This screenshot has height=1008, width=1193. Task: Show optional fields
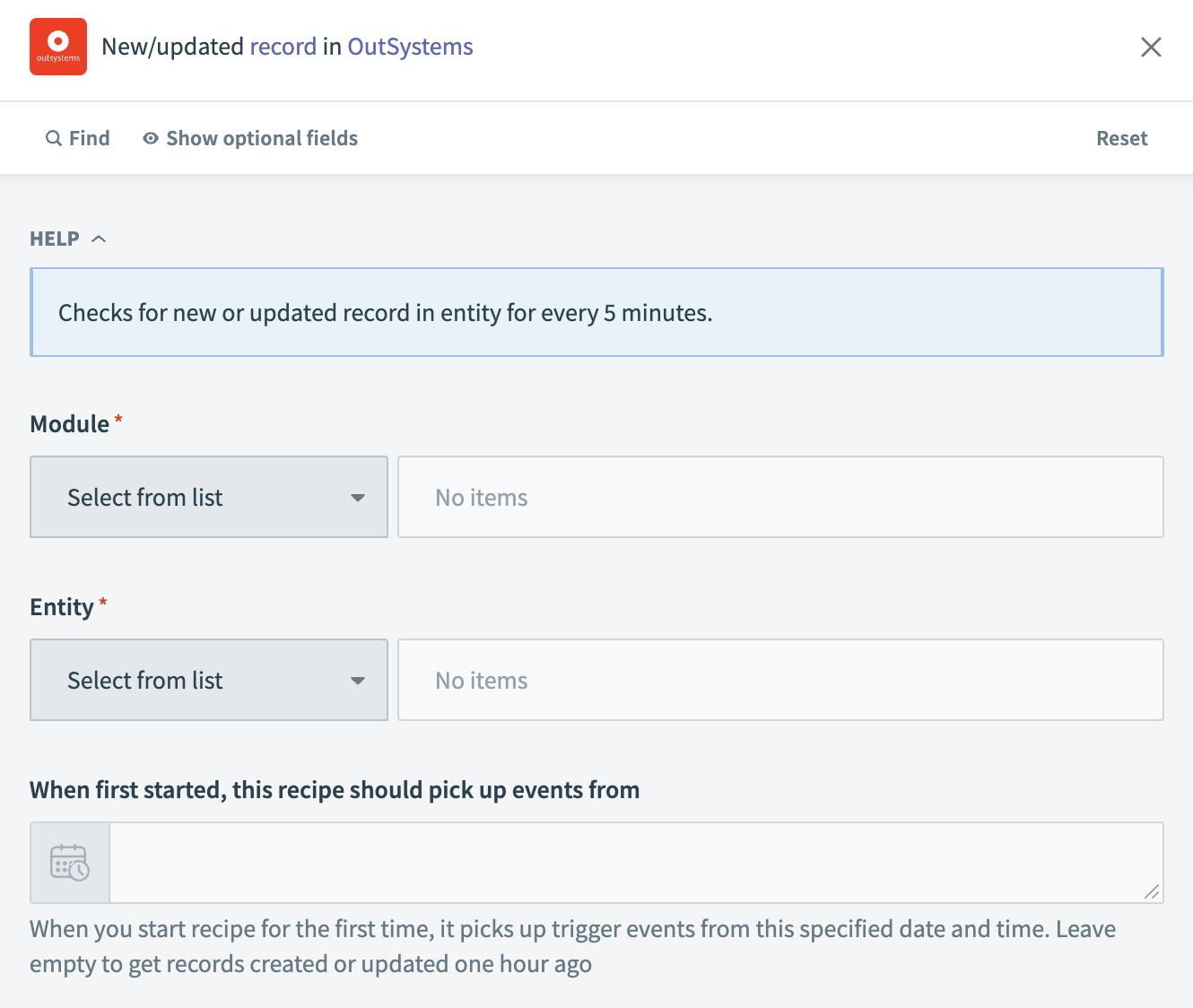(x=261, y=138)
